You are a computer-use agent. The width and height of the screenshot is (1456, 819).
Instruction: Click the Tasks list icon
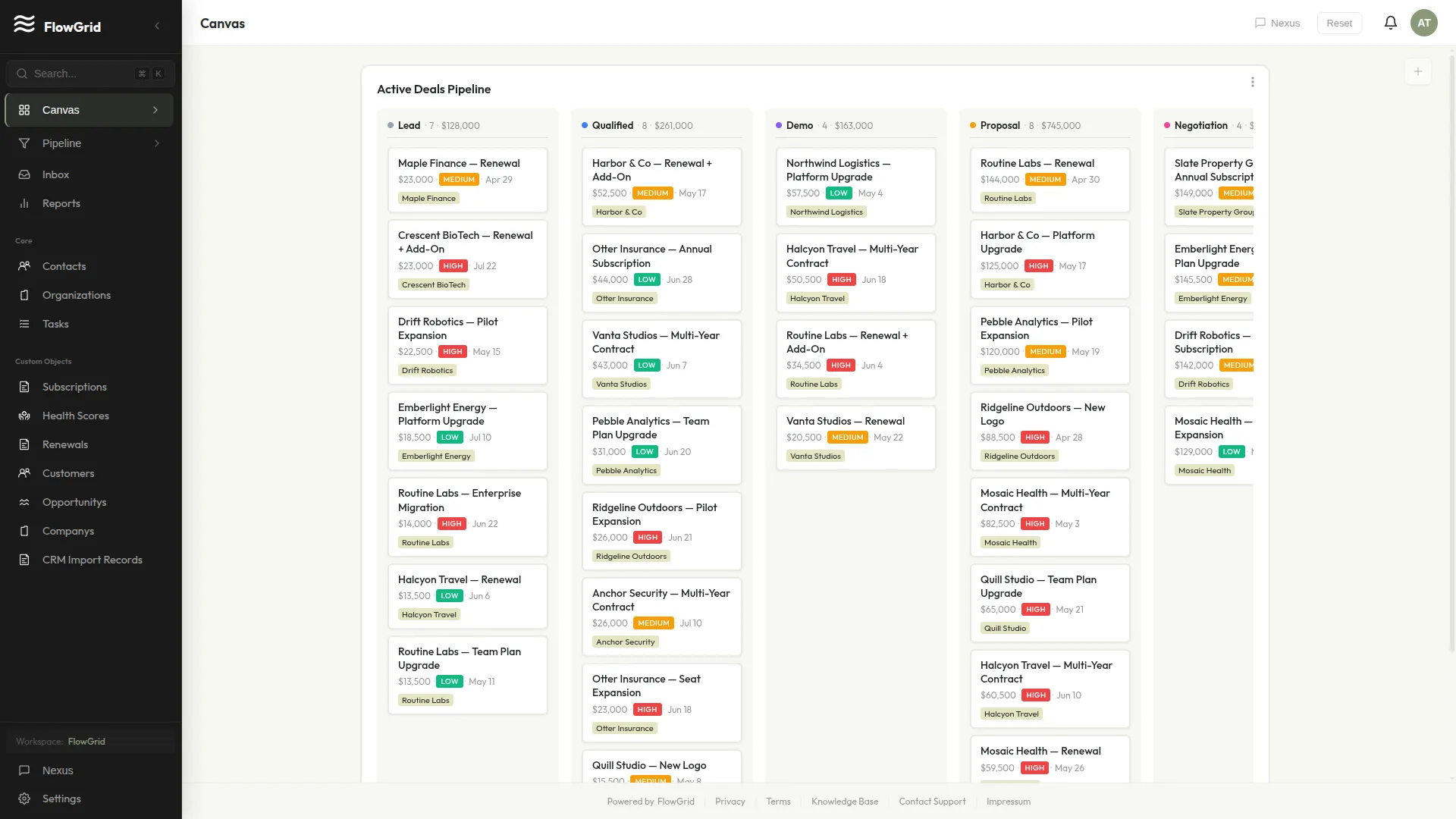(x=24, y=324)
